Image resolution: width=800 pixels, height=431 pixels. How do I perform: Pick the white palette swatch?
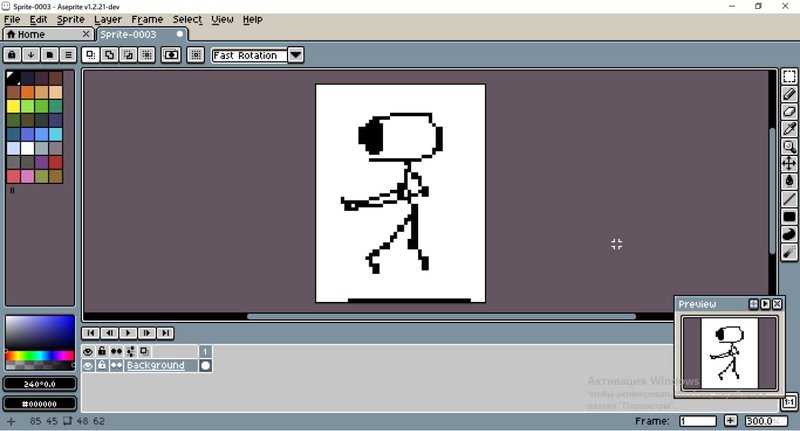28,148
